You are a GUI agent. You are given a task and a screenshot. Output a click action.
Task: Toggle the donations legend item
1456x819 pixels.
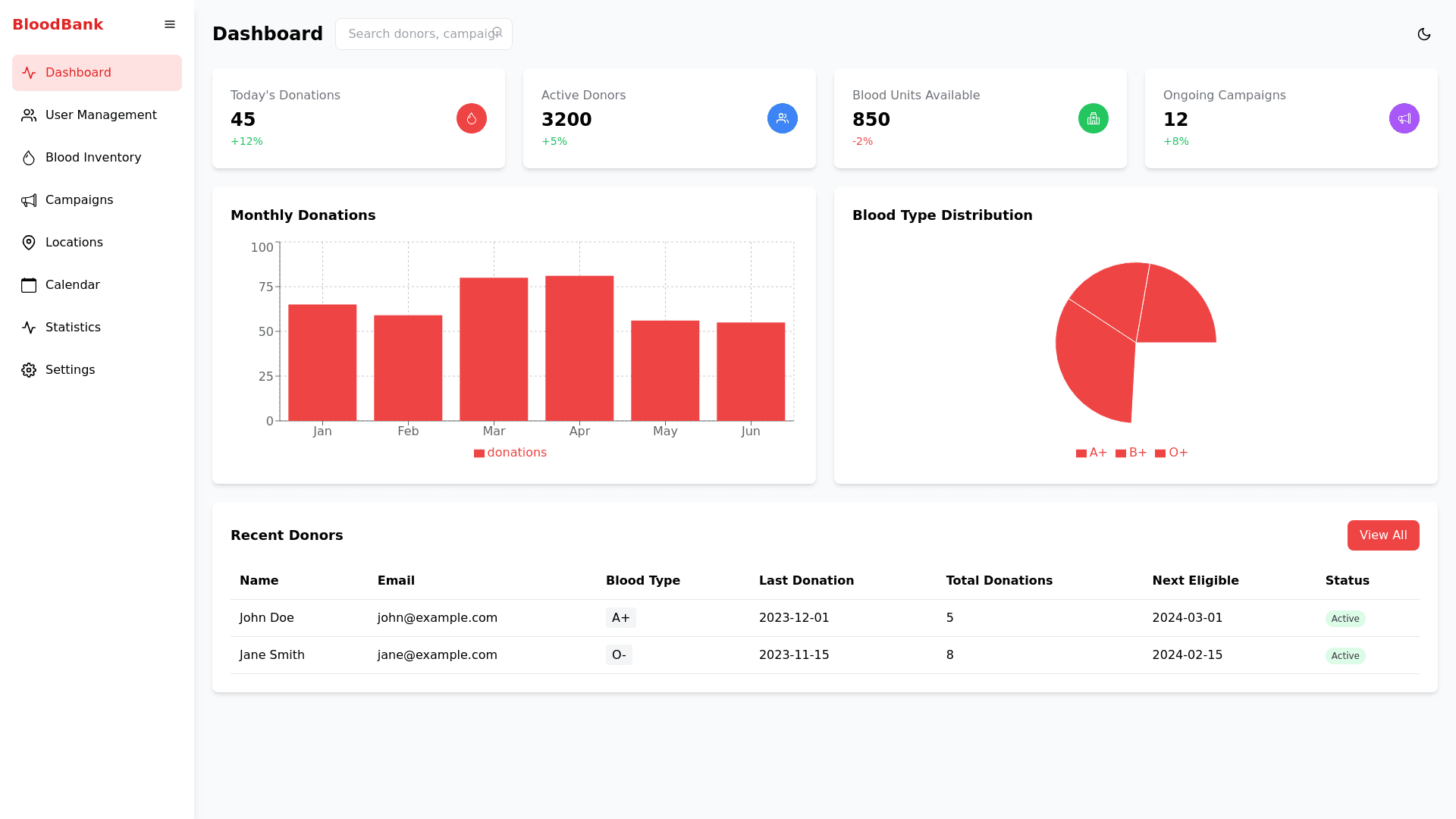510,453
